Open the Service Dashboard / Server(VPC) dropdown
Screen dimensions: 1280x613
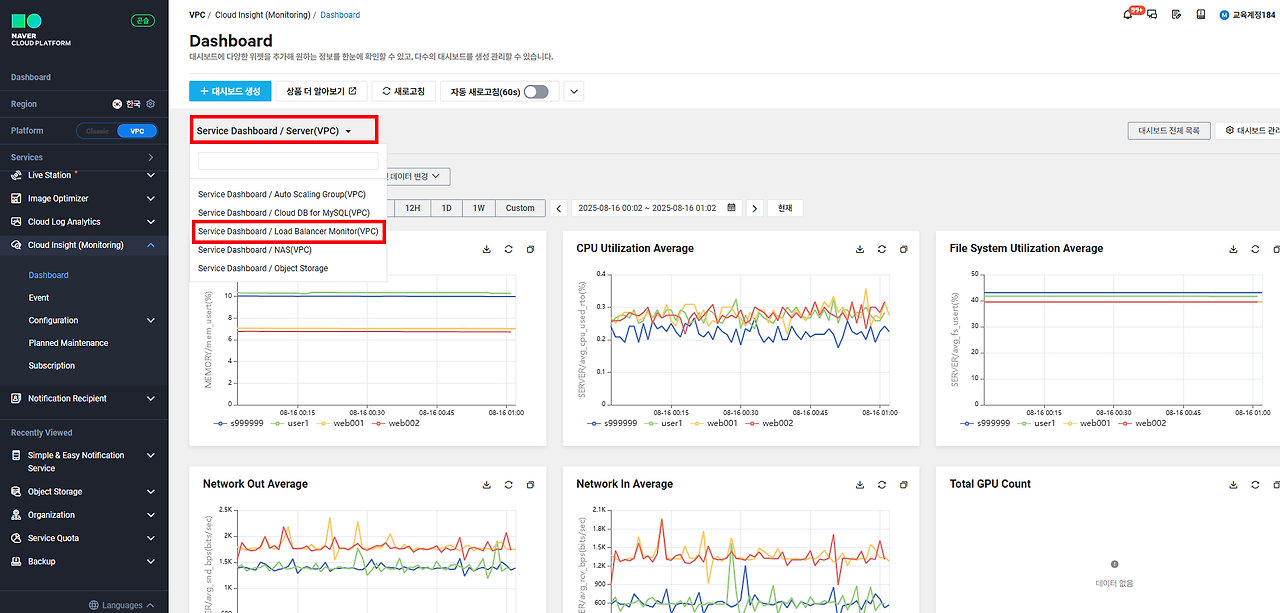[x=284, y=130]
